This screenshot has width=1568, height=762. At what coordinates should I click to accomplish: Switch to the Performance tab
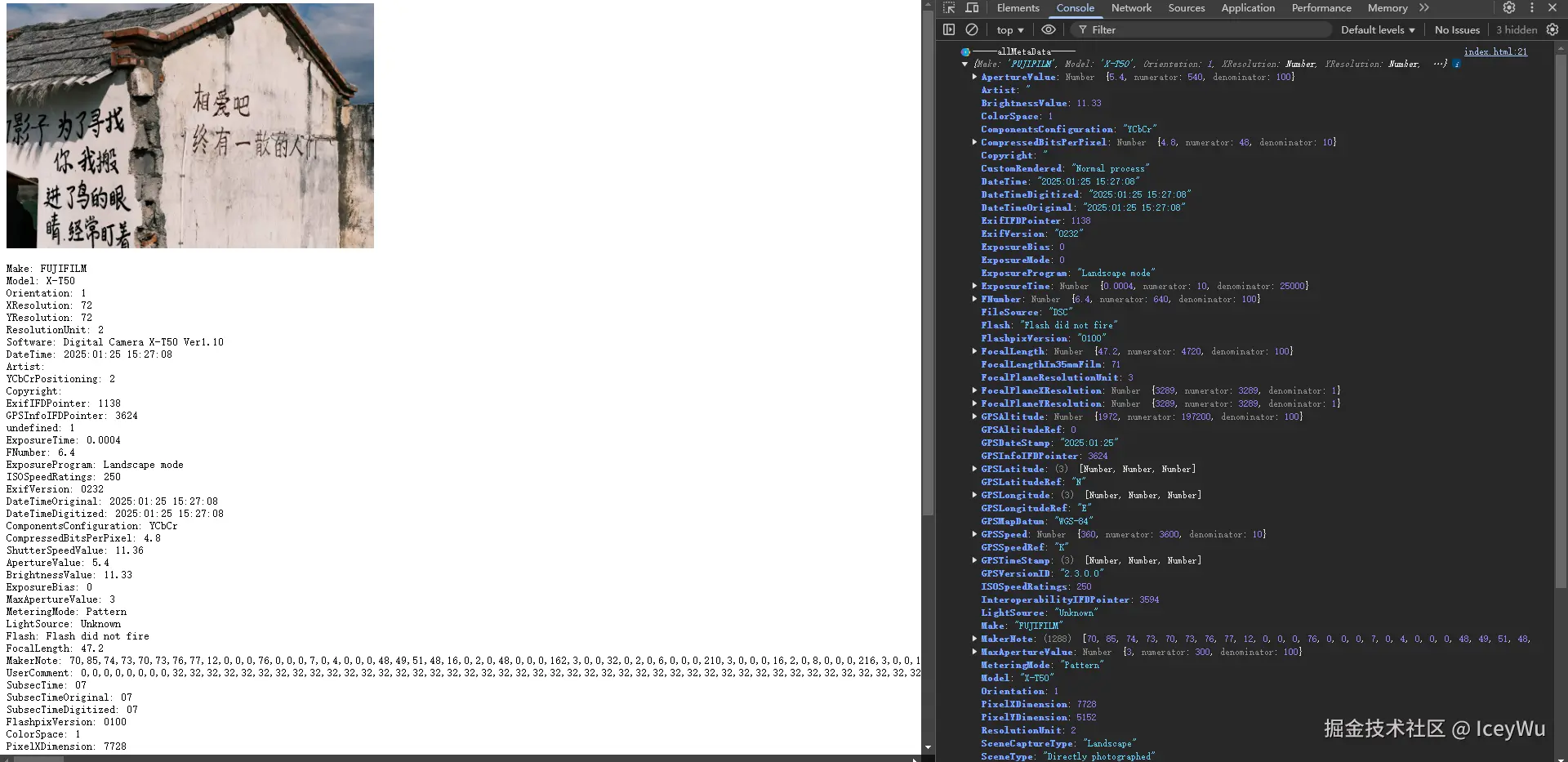(1321, 8)
